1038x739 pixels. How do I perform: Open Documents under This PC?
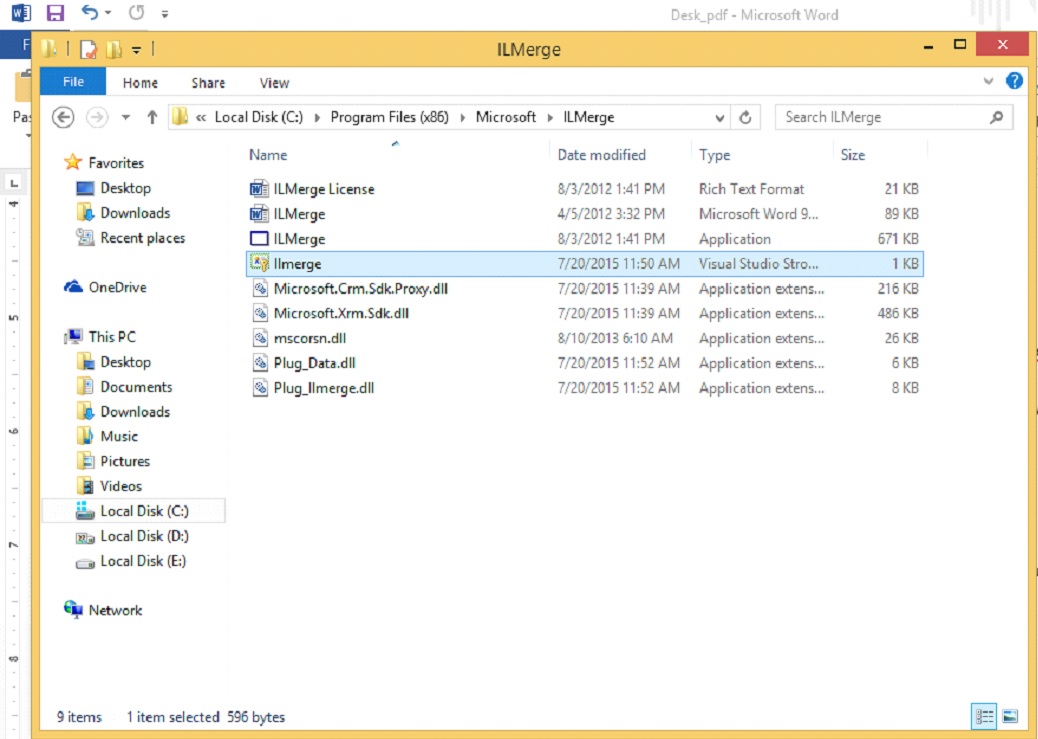coord(136,387)
